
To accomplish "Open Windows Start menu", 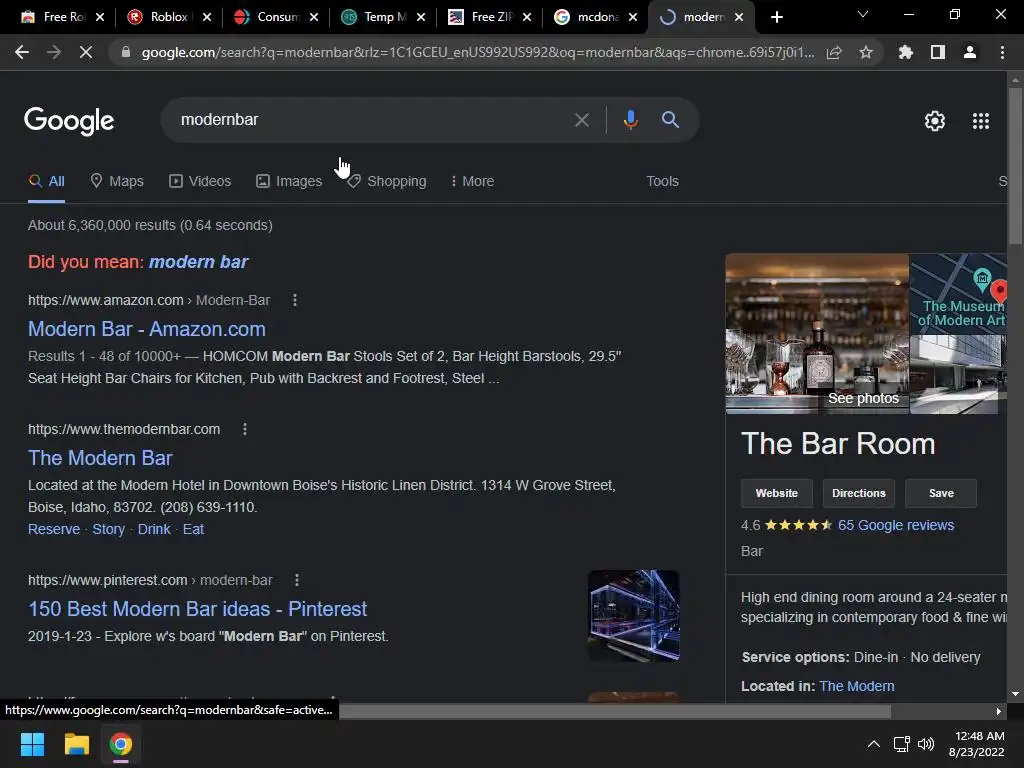I will [x=32, y=744].
